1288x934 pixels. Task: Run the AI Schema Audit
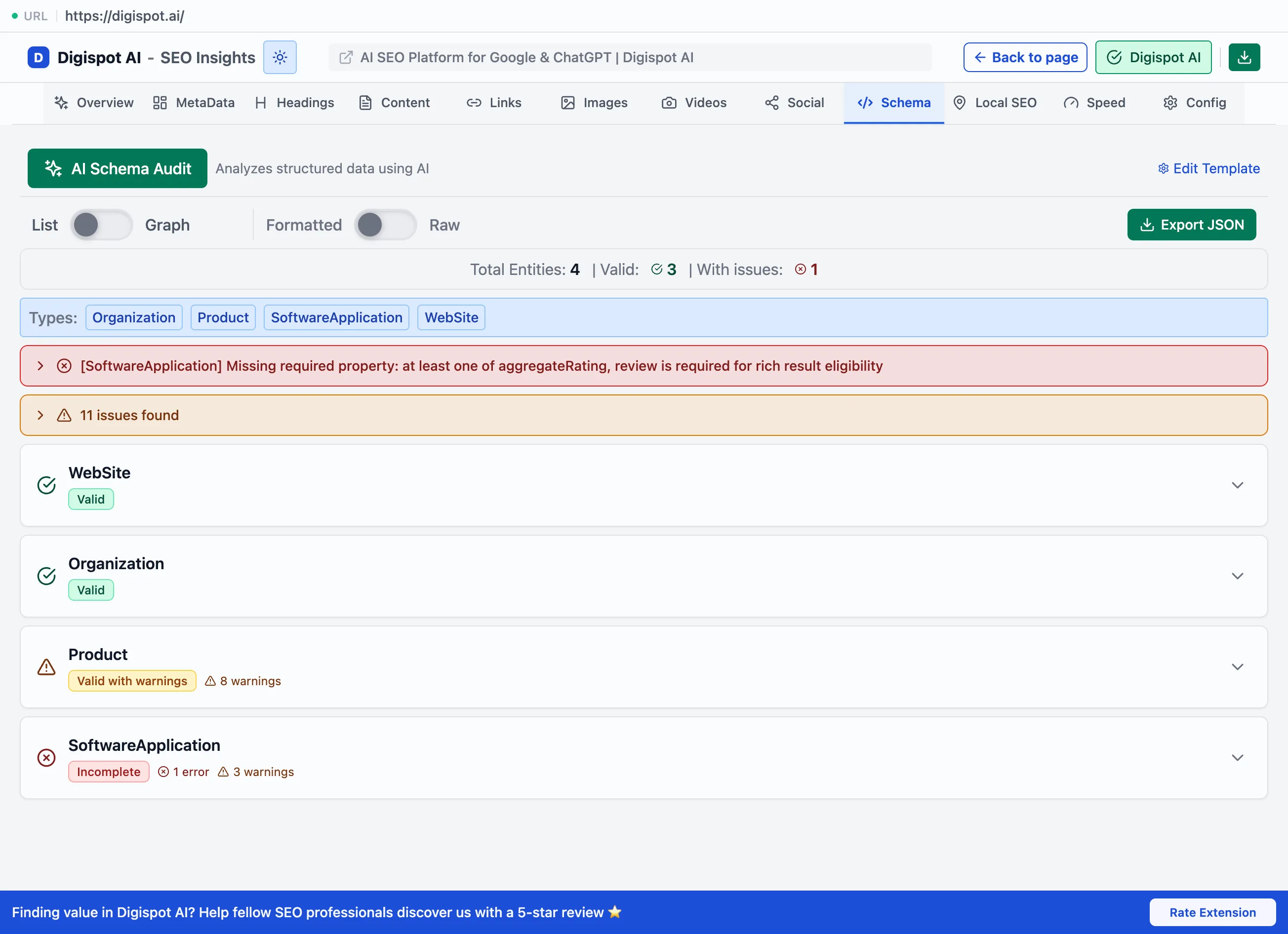point(118,169)
